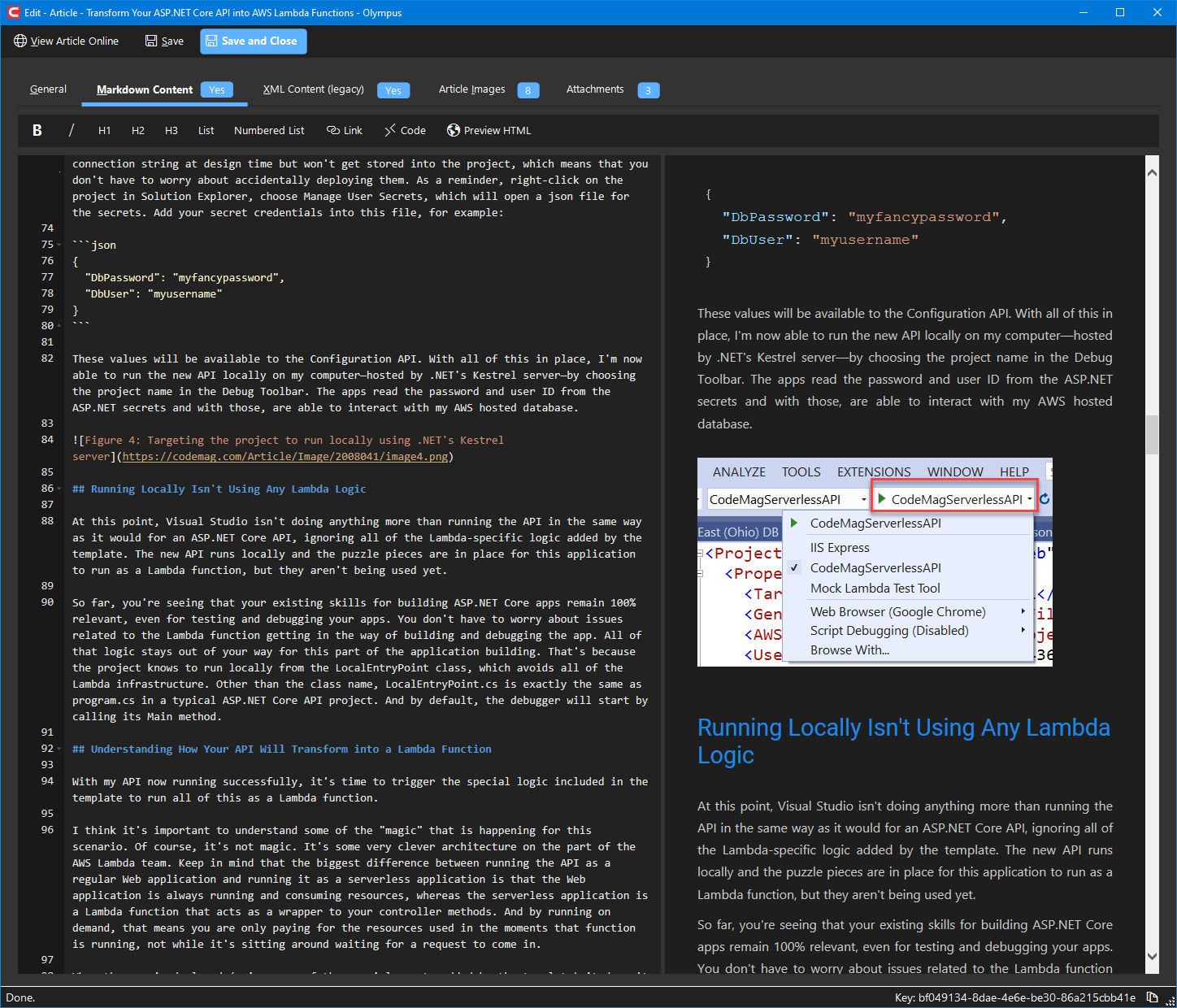This screenshot has height=1008, width=1177.
Task: Insert a hyperlink using the Link tool
Action: point(345,130)
